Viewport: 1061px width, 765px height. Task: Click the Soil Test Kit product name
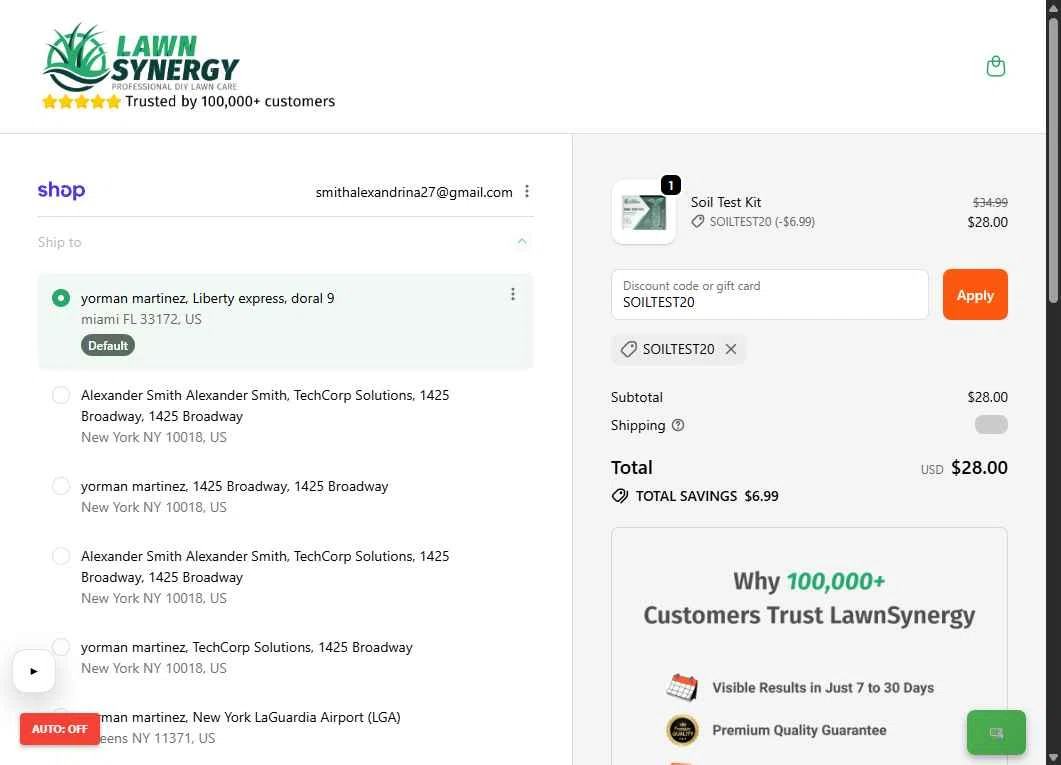point(725,202)
